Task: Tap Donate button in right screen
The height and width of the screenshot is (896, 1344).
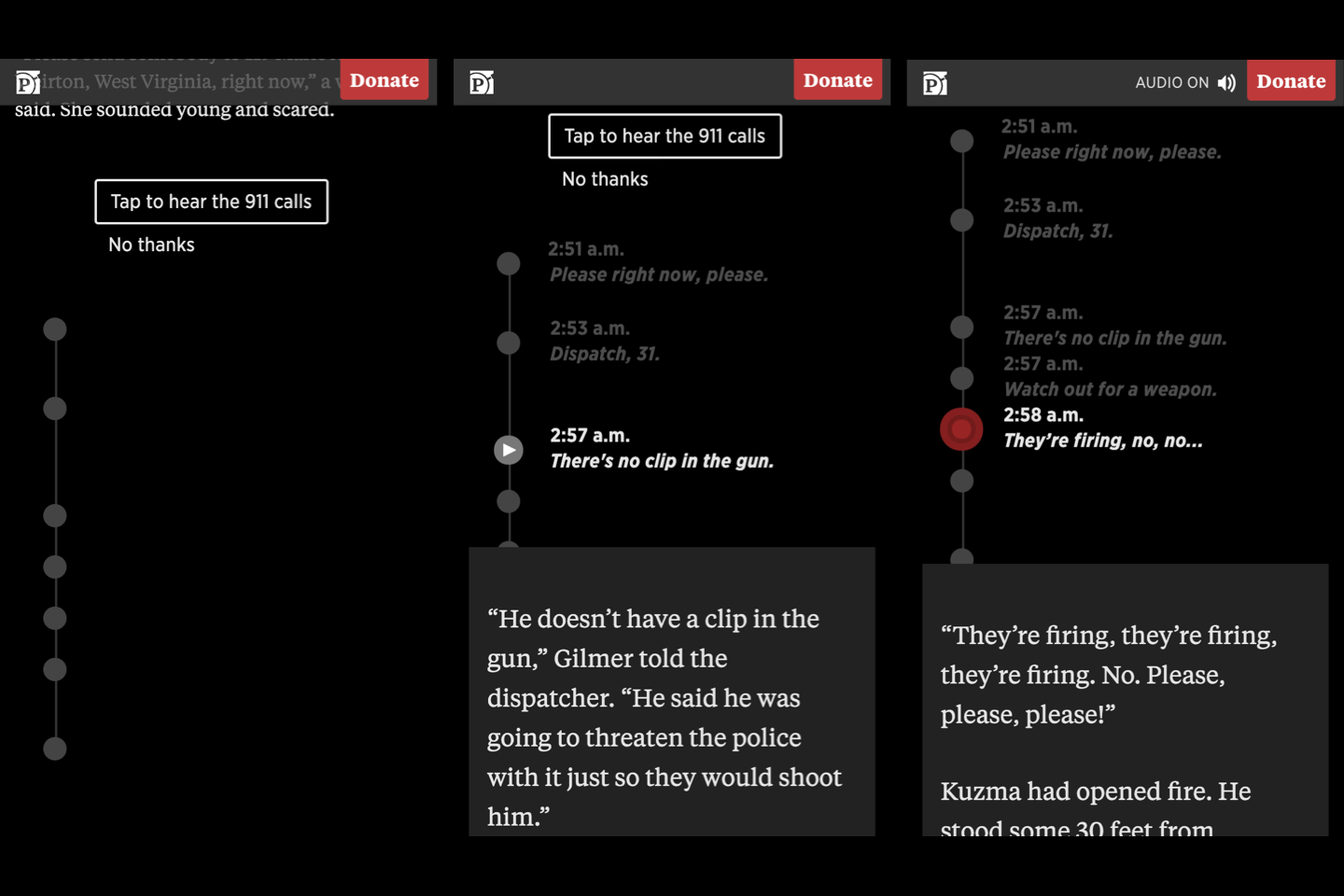Action: point(1291,81)
